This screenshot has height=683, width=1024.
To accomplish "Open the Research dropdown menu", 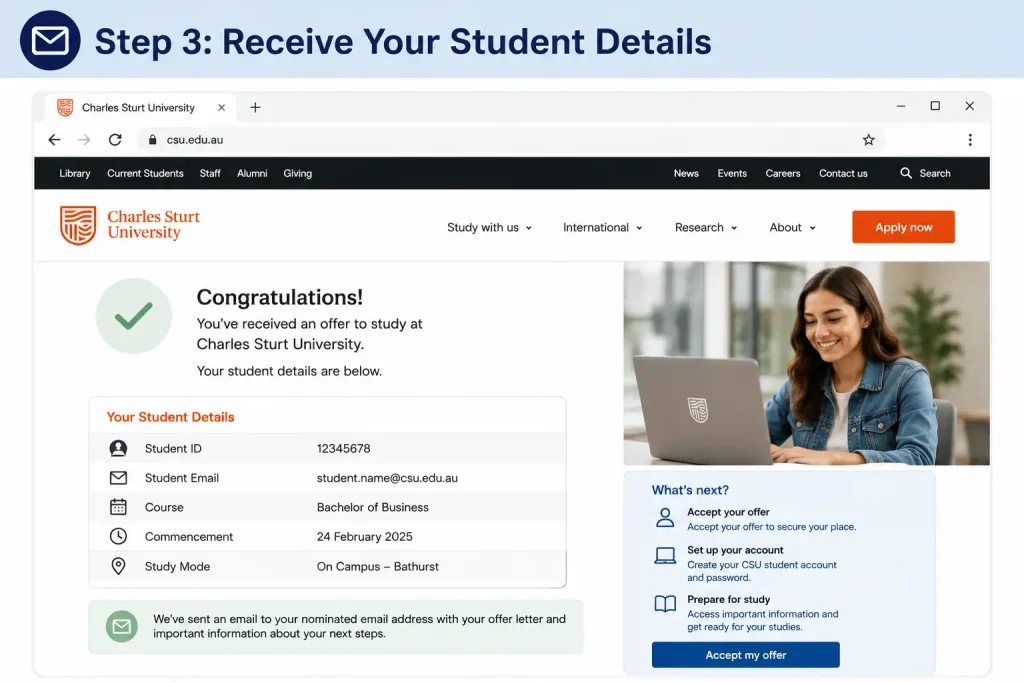I will [x=706, y=227].
